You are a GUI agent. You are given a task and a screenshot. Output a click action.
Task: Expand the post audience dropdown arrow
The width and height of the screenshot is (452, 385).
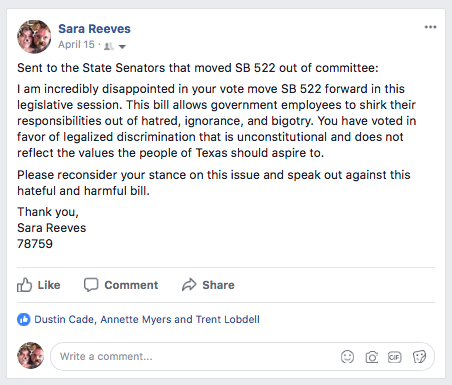[x=122, y=47]
